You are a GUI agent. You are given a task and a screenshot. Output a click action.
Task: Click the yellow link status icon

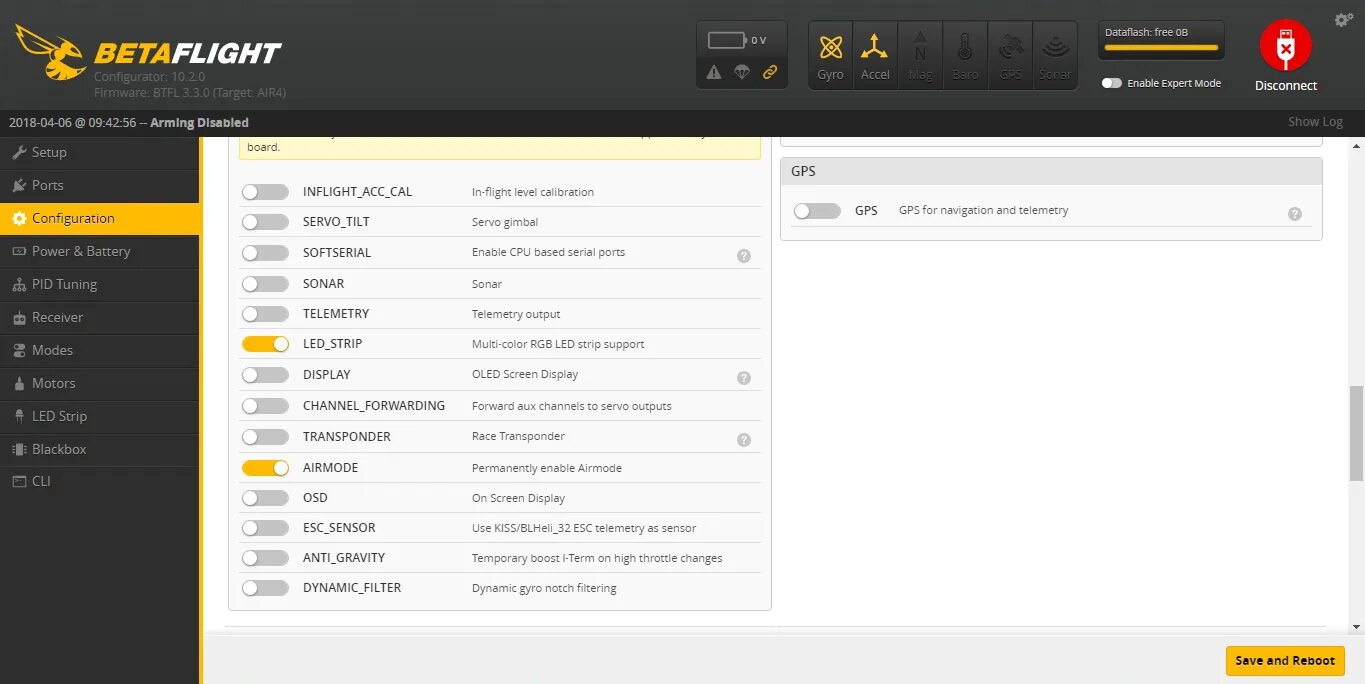pyautogui.click(x=770, y=72)
